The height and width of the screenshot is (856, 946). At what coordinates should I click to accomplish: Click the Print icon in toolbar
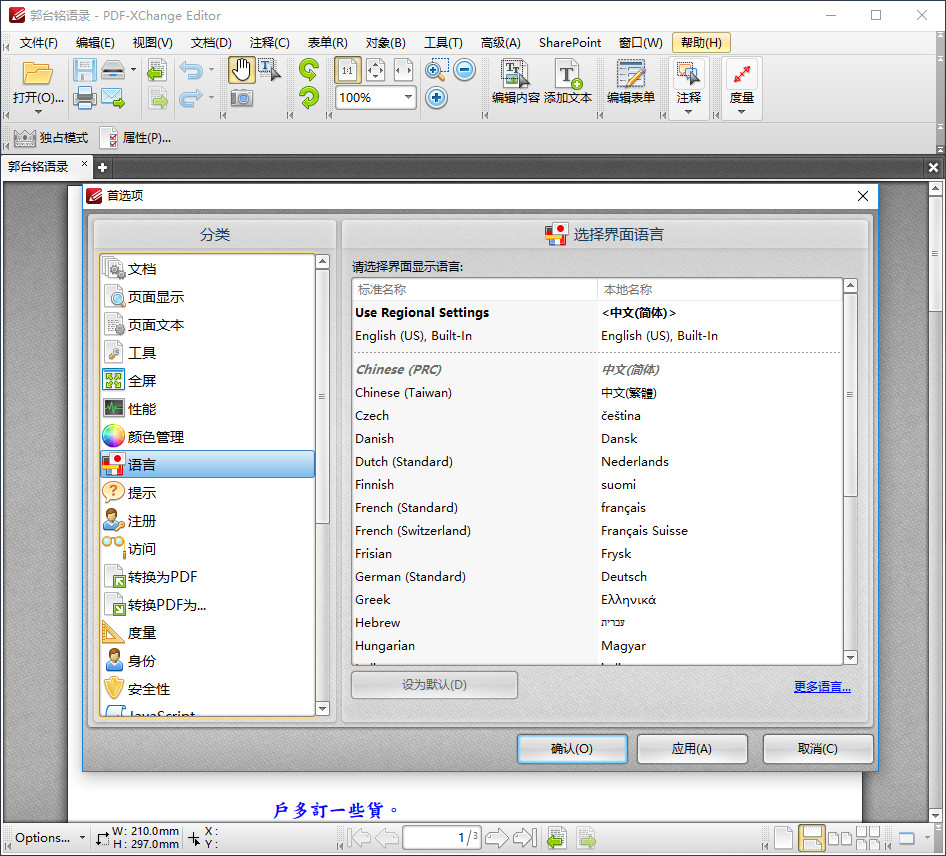(84, 98)
